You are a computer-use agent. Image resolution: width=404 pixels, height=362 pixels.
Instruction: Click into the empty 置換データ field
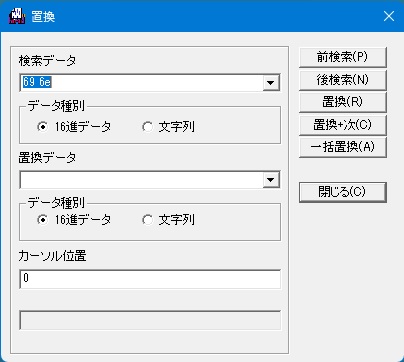(142, 180)
